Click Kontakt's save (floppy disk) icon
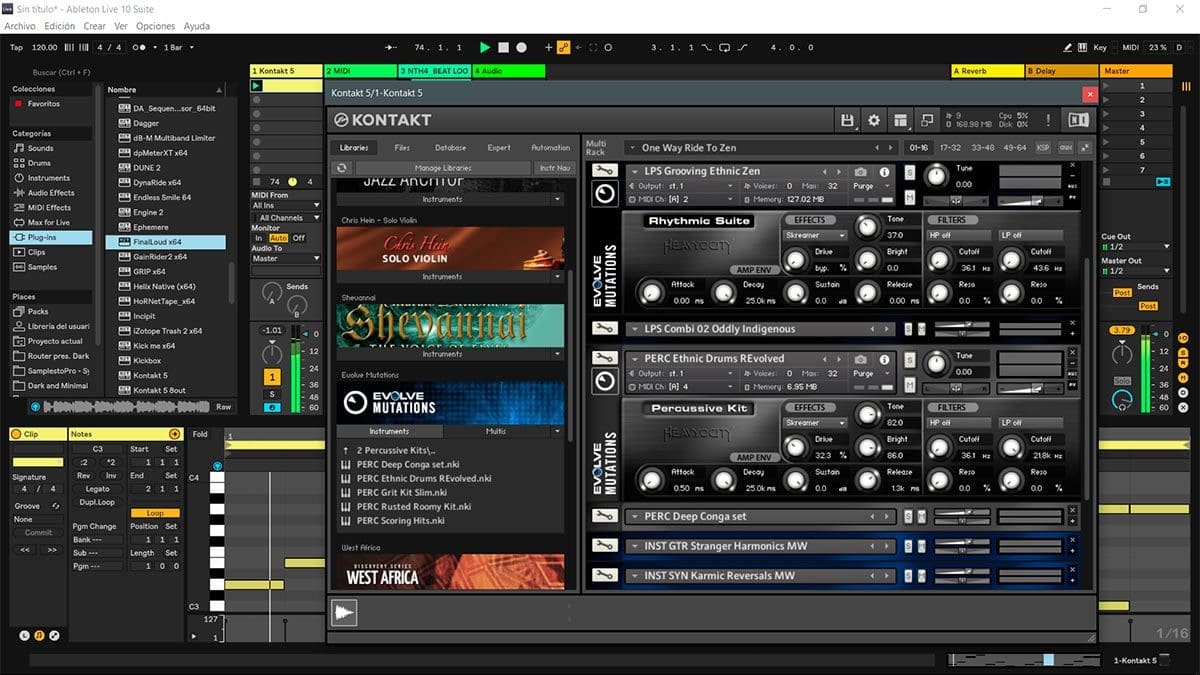Screen dimensions: 1200x675 [848, 120]
